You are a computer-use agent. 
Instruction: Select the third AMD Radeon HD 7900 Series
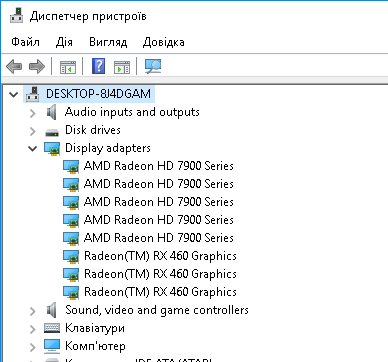pyautogui.click(x=159, y=202)
